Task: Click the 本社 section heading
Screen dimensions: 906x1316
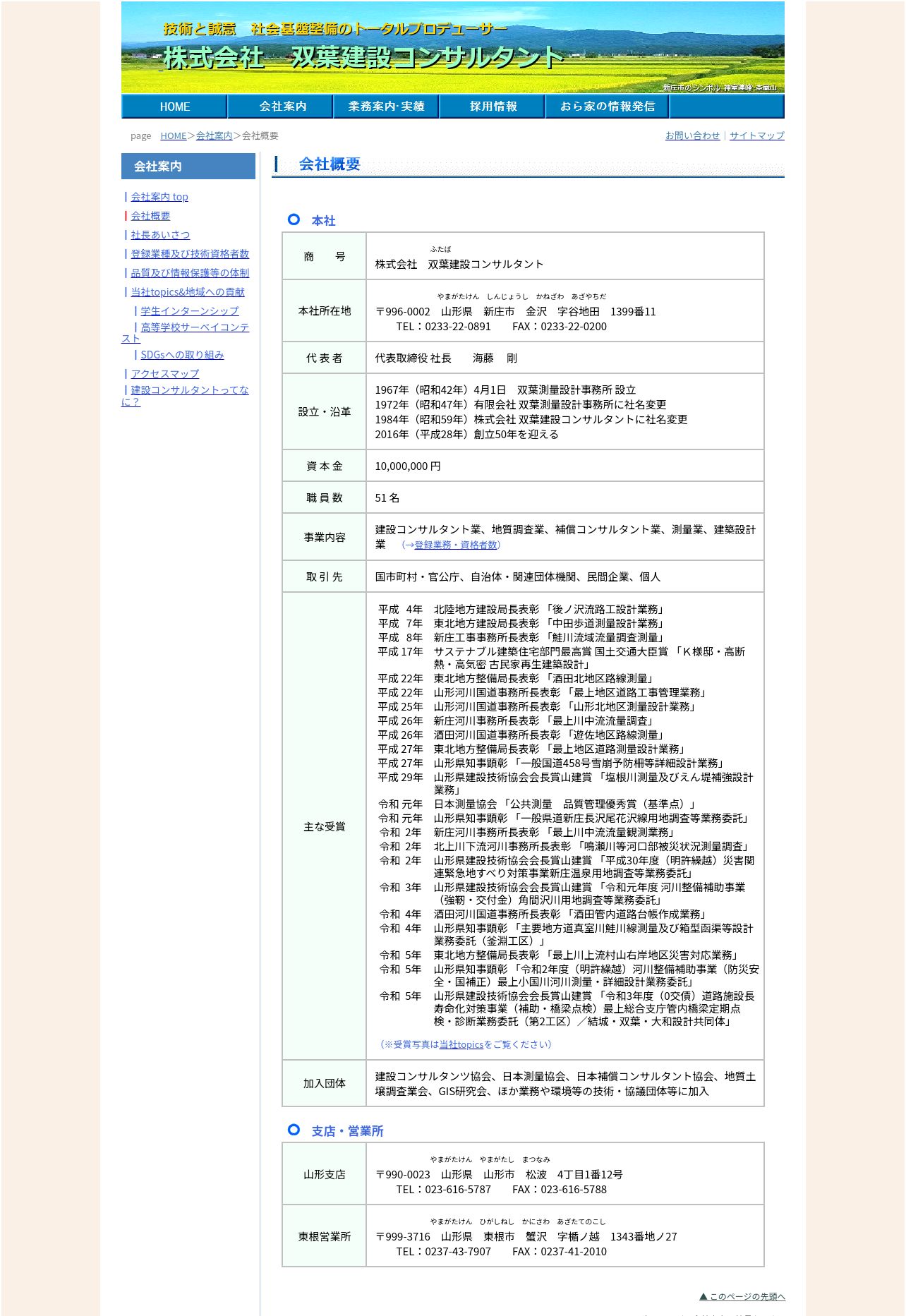Action: click(324, 221)
